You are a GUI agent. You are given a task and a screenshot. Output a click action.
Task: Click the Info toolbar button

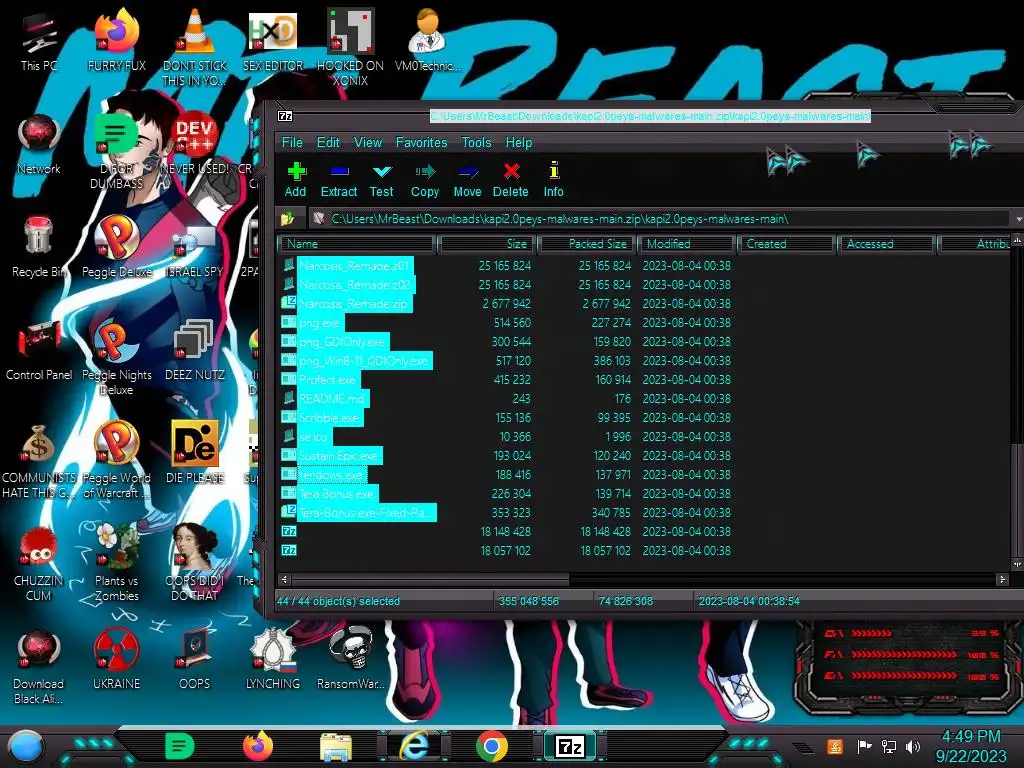(x=554, y=180)
